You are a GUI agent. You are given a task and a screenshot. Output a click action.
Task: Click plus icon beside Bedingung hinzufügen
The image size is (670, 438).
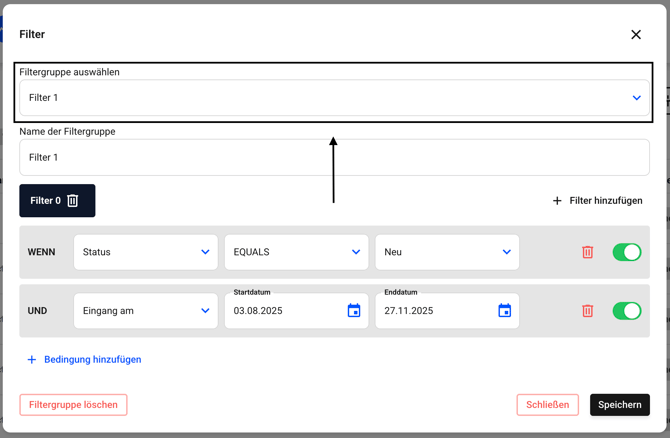[32, 360]
